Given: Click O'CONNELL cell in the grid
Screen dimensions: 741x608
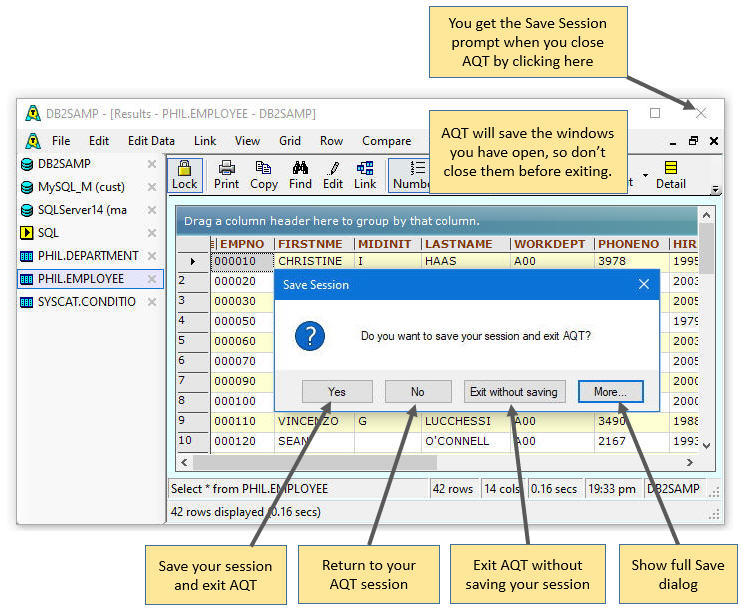Looking at the screenshot, I should click(x=465, y=441).
